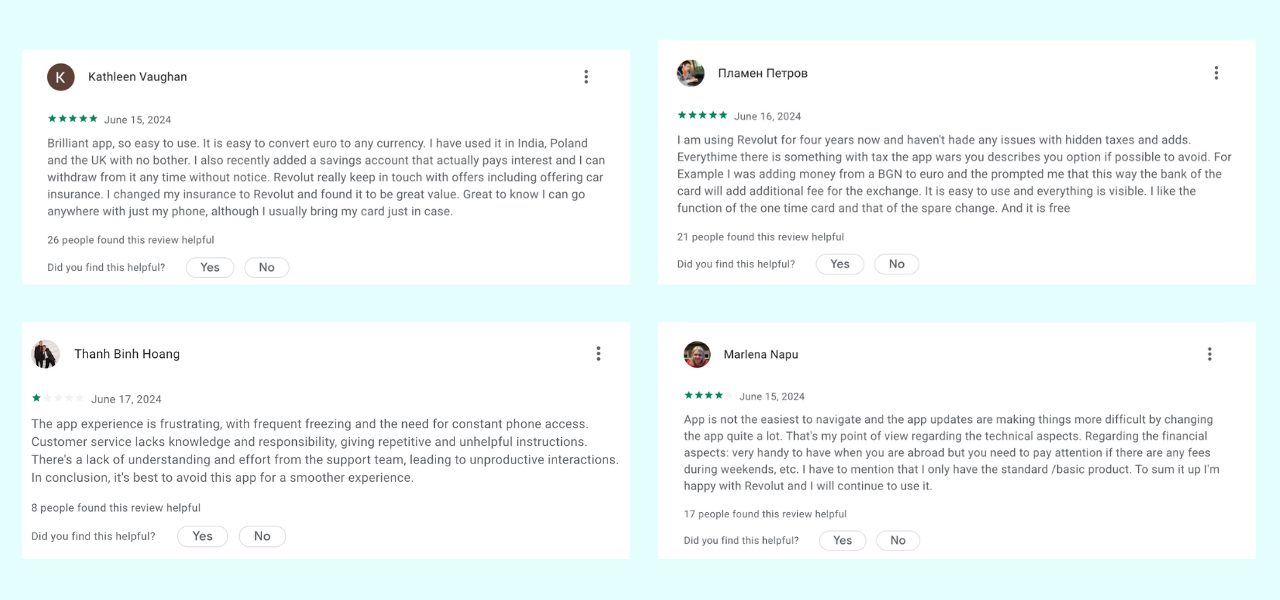
Task: Click No on Marlena Napu's review
Action: click(898, 540)
